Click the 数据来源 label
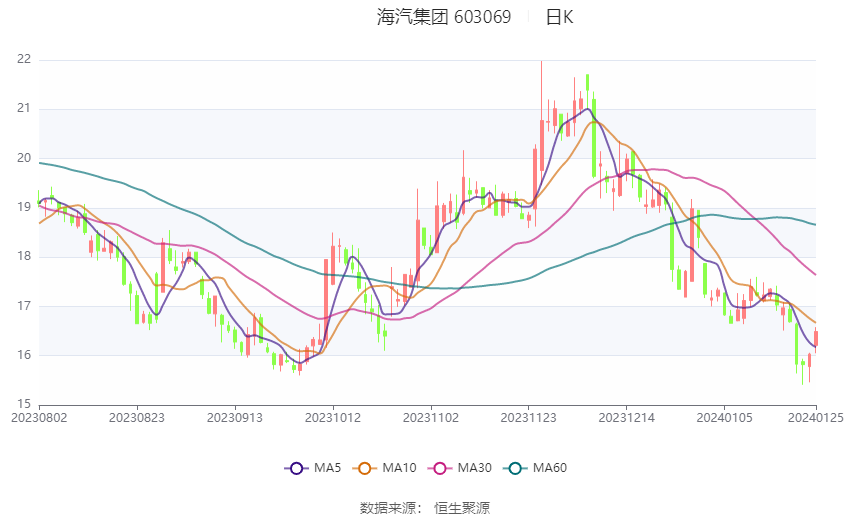The height and width of the screenshot is (516, 850). [388, 508]
